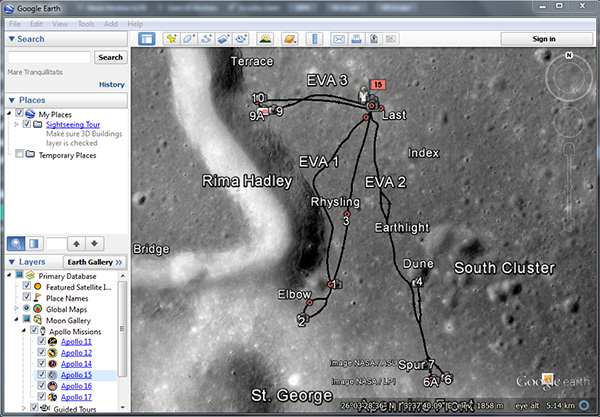Enable the Temporary Places checkbox
Screen dimensions: 600x417
pos(21,154)
